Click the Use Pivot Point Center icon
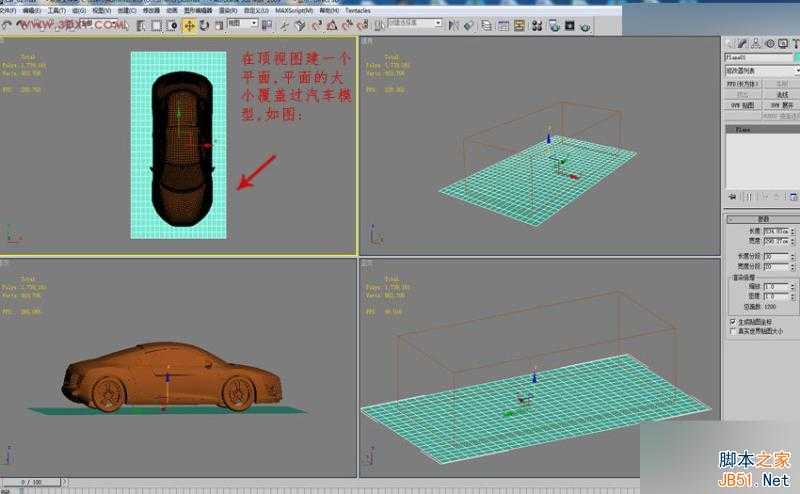Viewport: 800px width, 494px height. pos(267,26)
